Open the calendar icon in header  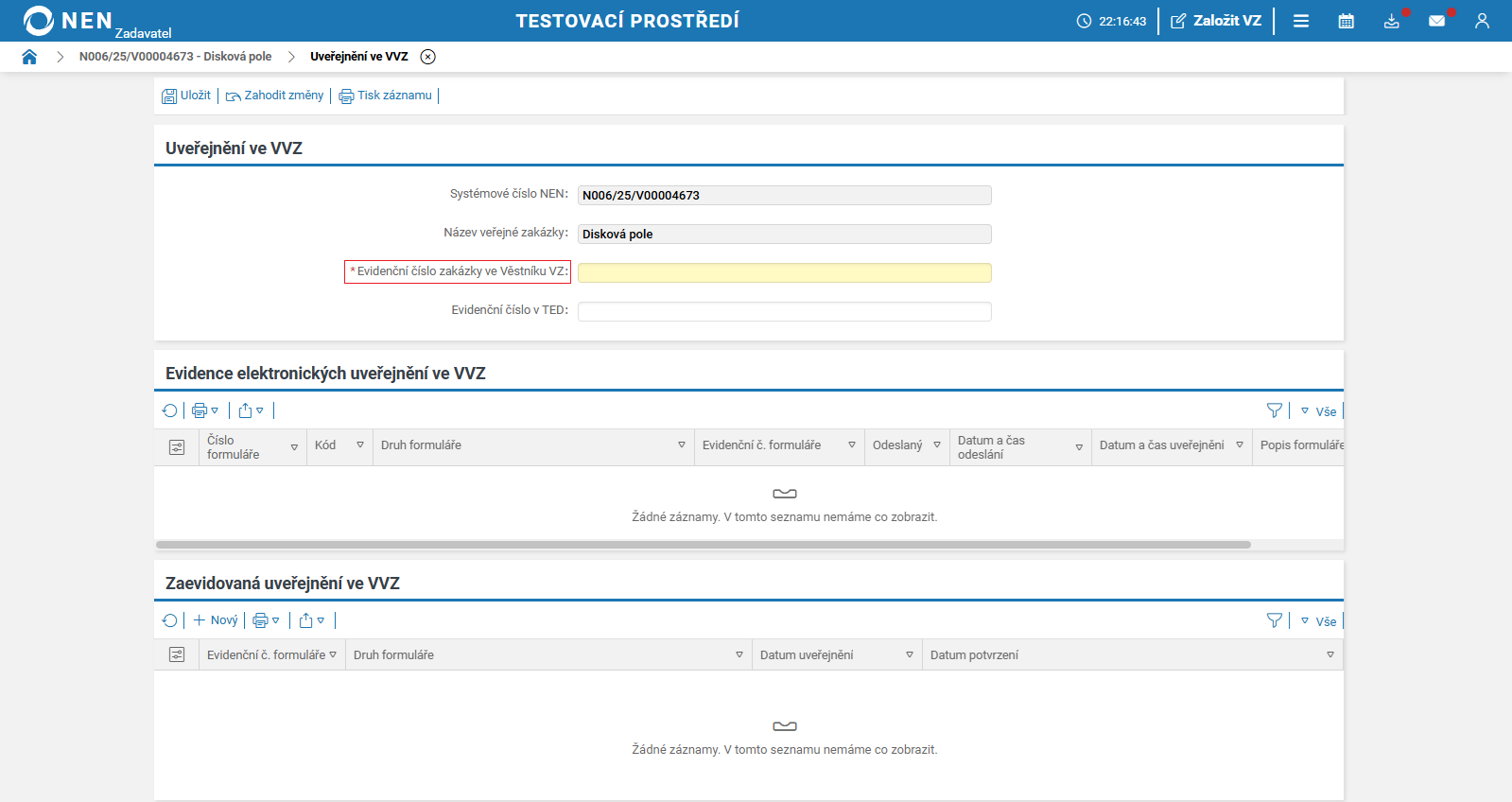pyautogui.click(x=1347, y=21)
